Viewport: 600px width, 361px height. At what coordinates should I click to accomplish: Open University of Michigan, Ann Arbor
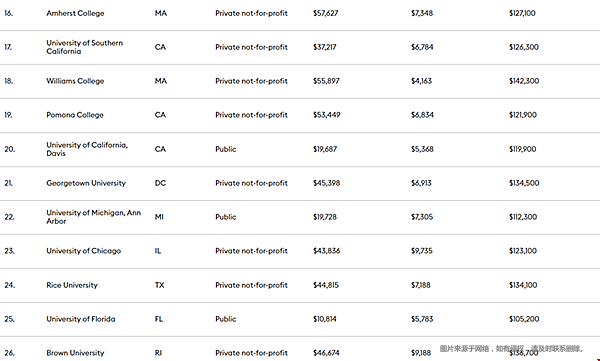(x=94, y=217)
